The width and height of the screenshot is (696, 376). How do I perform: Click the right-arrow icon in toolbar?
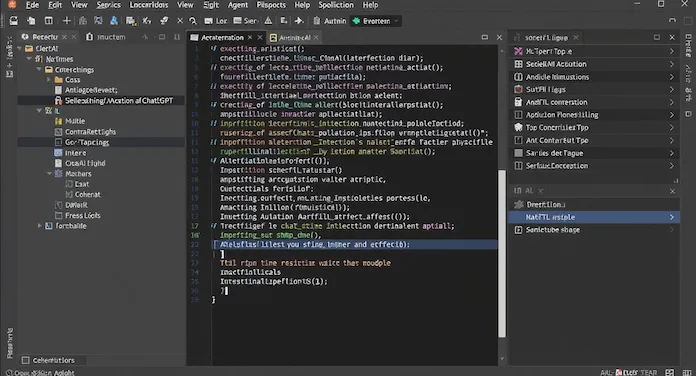point(299,21)
